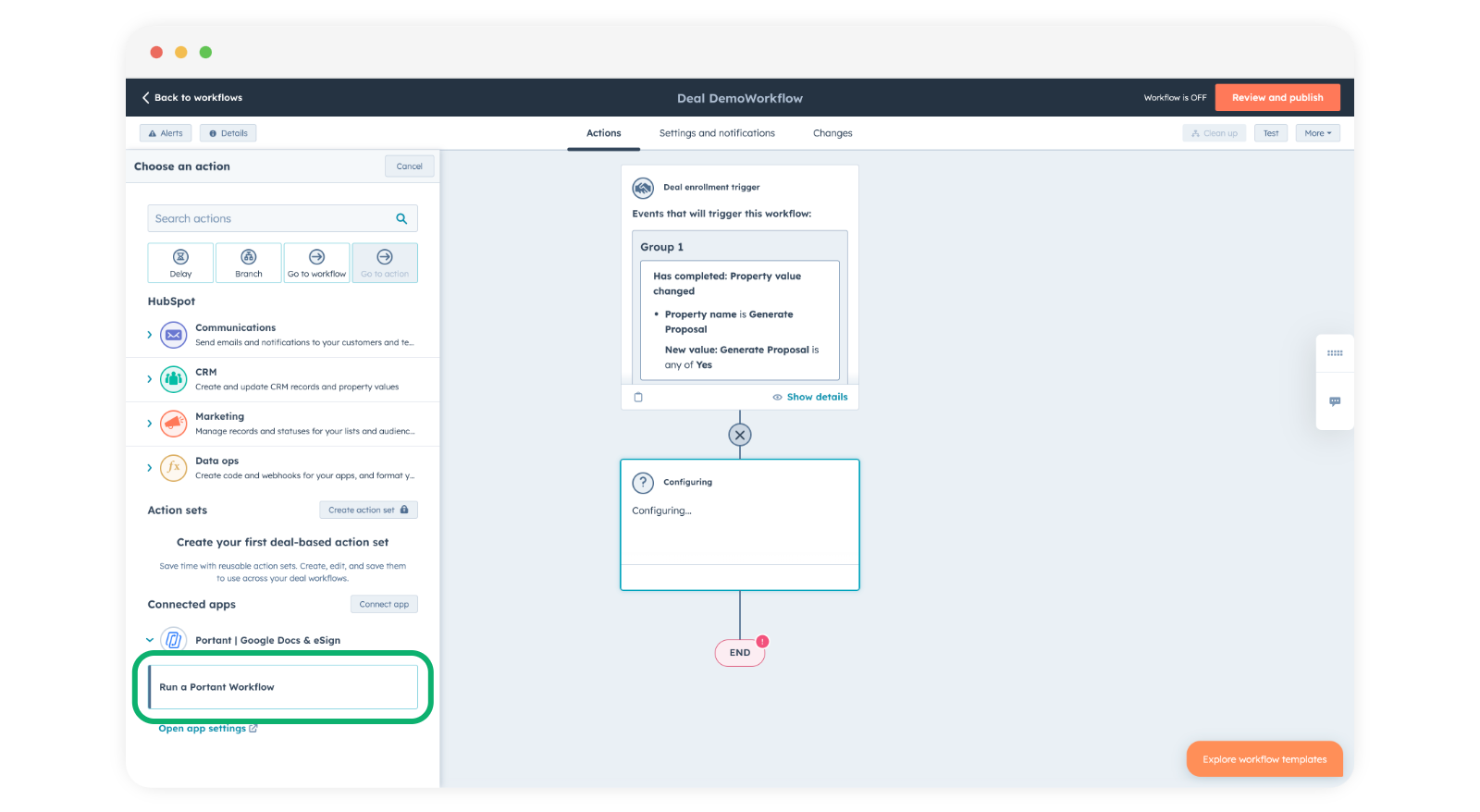Click Review and publish button
Viewport: 1480px width, 812px height.
(1276, 98)
